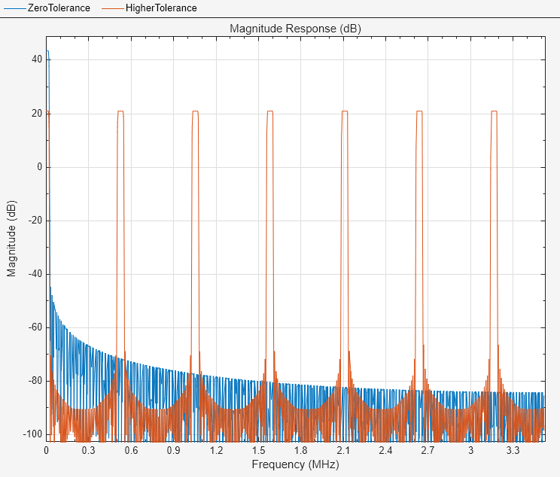Select the orange peak near 2.1 MHz

[345, 111]
